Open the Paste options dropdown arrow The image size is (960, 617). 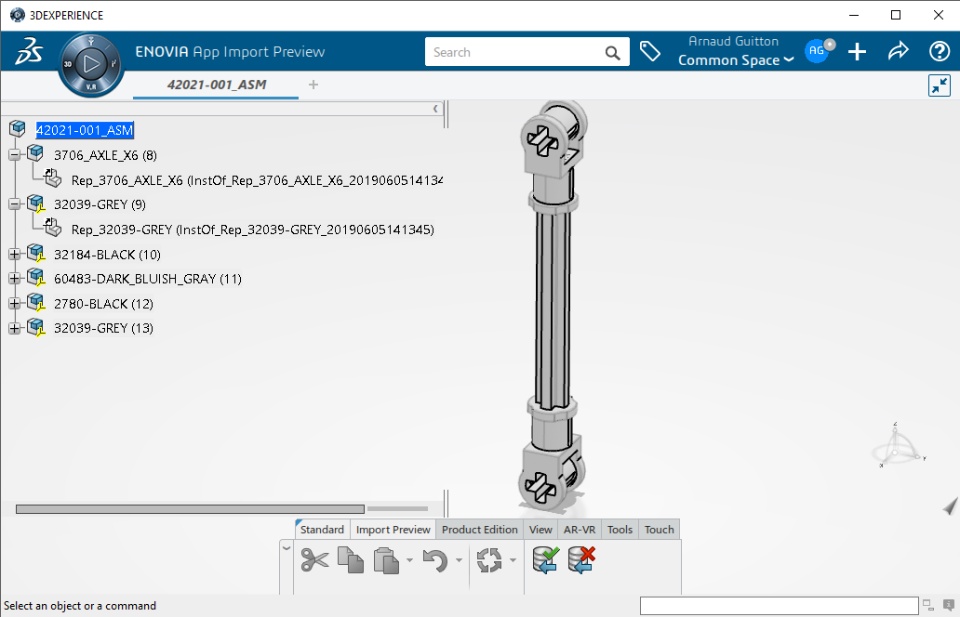point(410,560)
